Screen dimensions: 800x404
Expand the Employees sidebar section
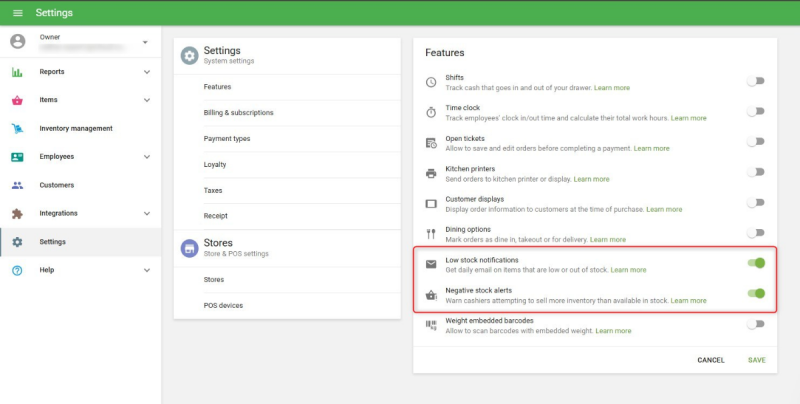[147, 157]
